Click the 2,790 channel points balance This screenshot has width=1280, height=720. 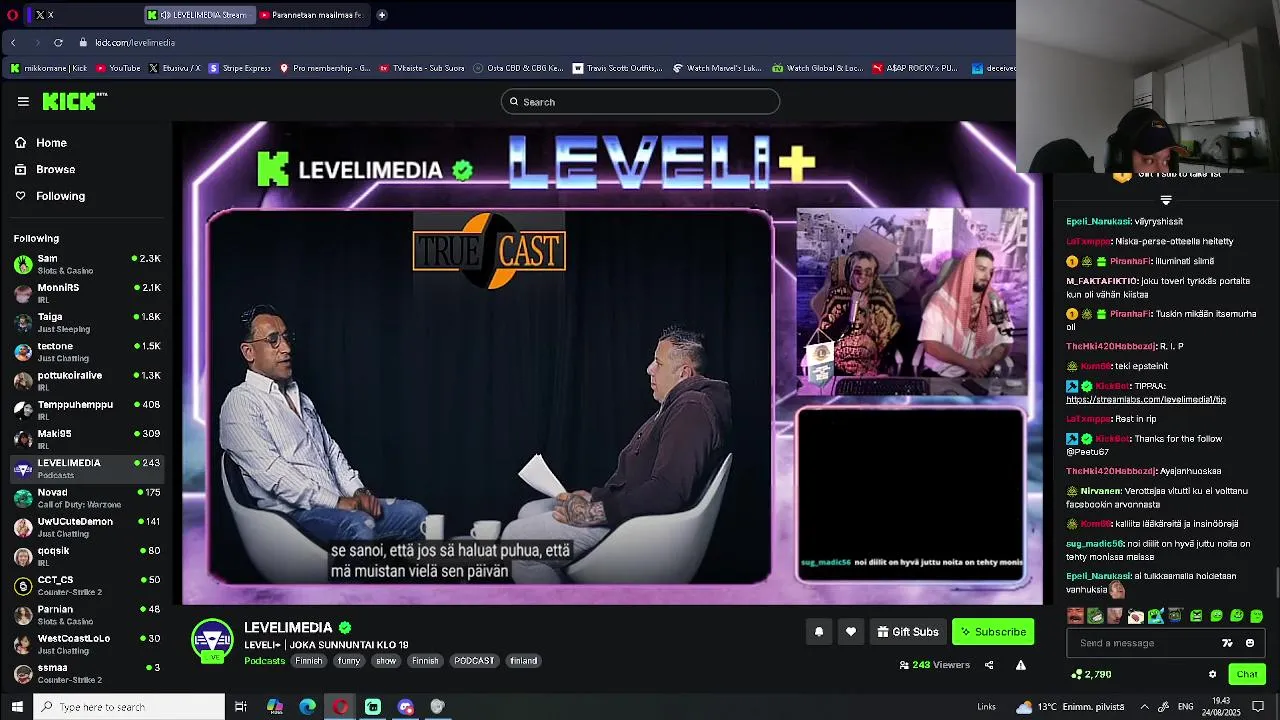coord(1091,674)
